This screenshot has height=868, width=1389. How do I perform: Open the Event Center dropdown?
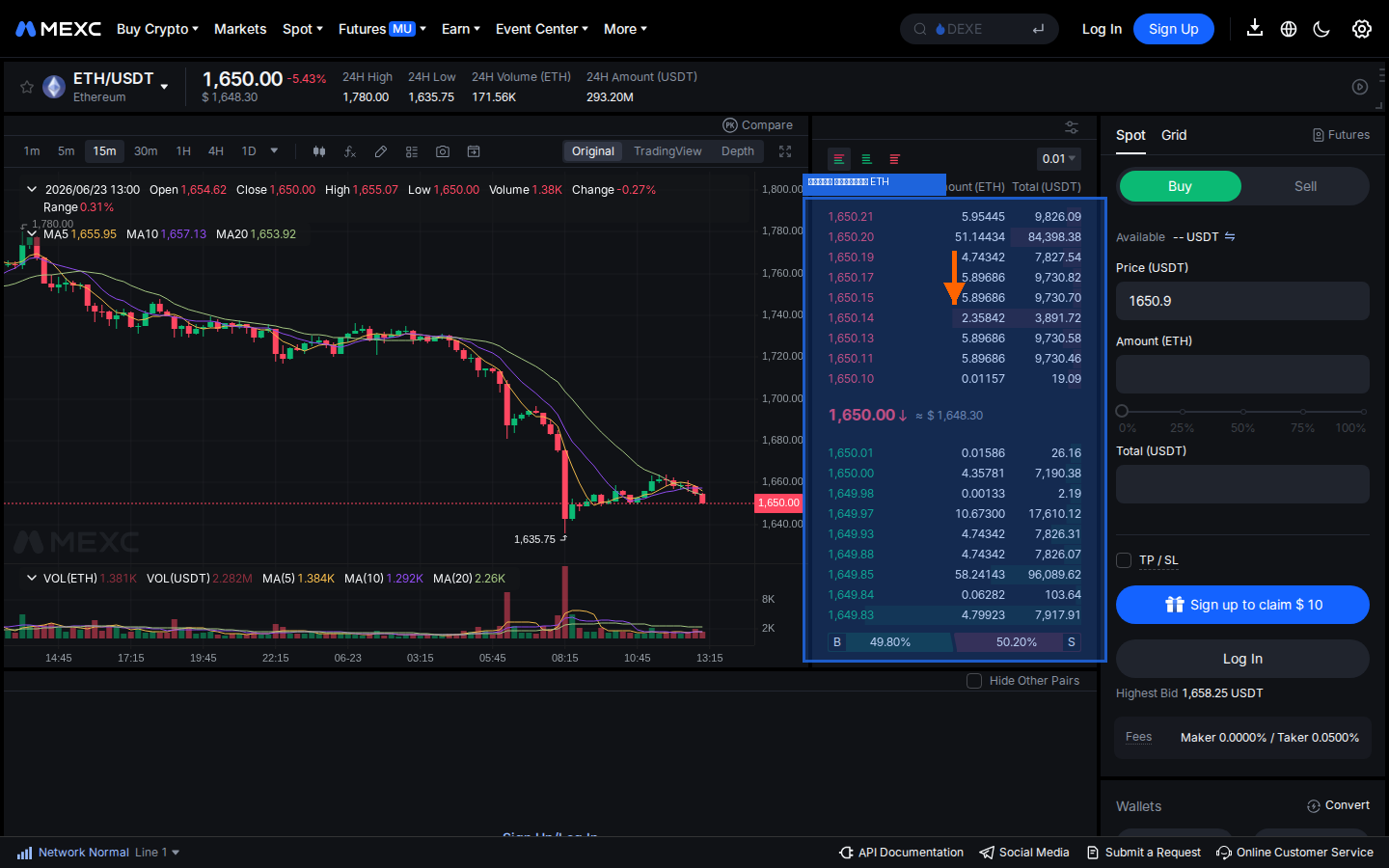(541, 29)
